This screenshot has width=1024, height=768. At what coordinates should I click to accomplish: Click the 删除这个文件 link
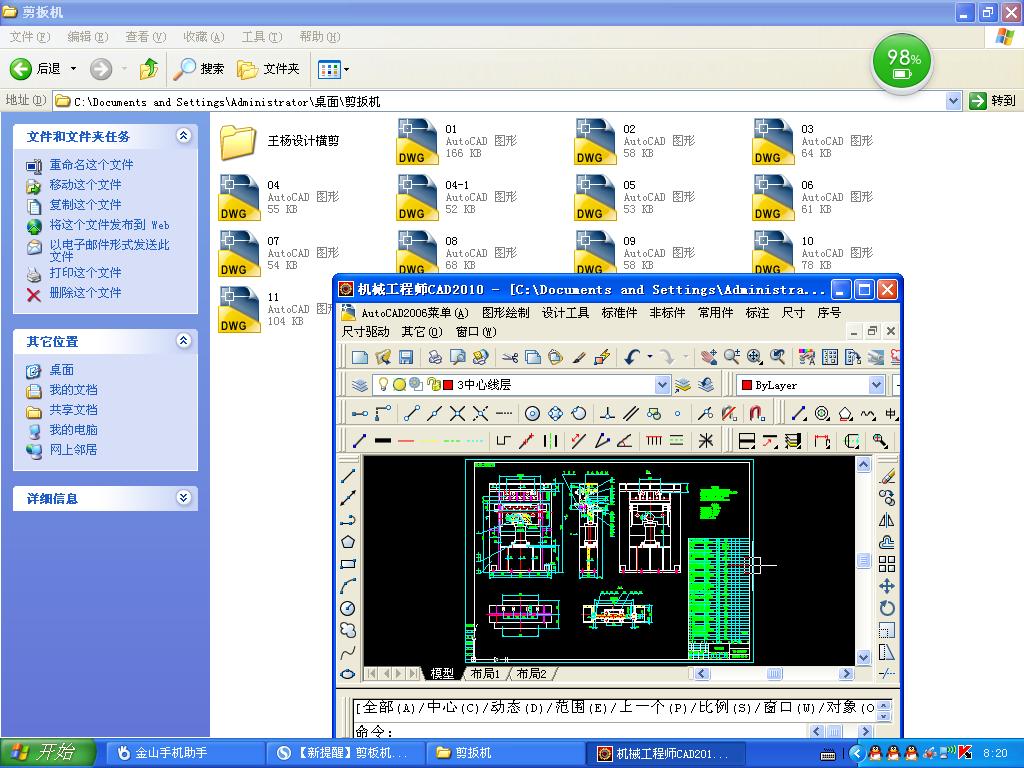click(85, 293)
